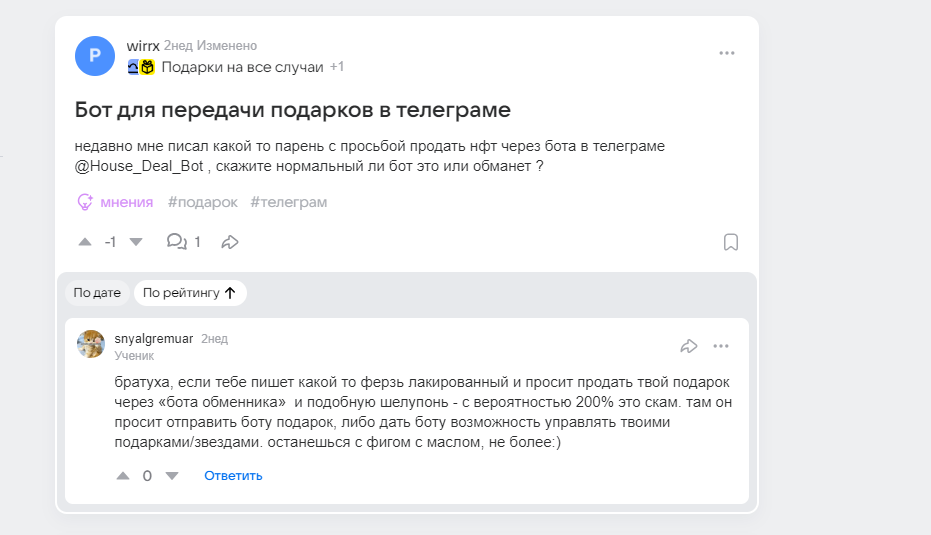Downvote snyalgremuar's answer
Screen dimensions: 931x535
(x=171, y=476)
